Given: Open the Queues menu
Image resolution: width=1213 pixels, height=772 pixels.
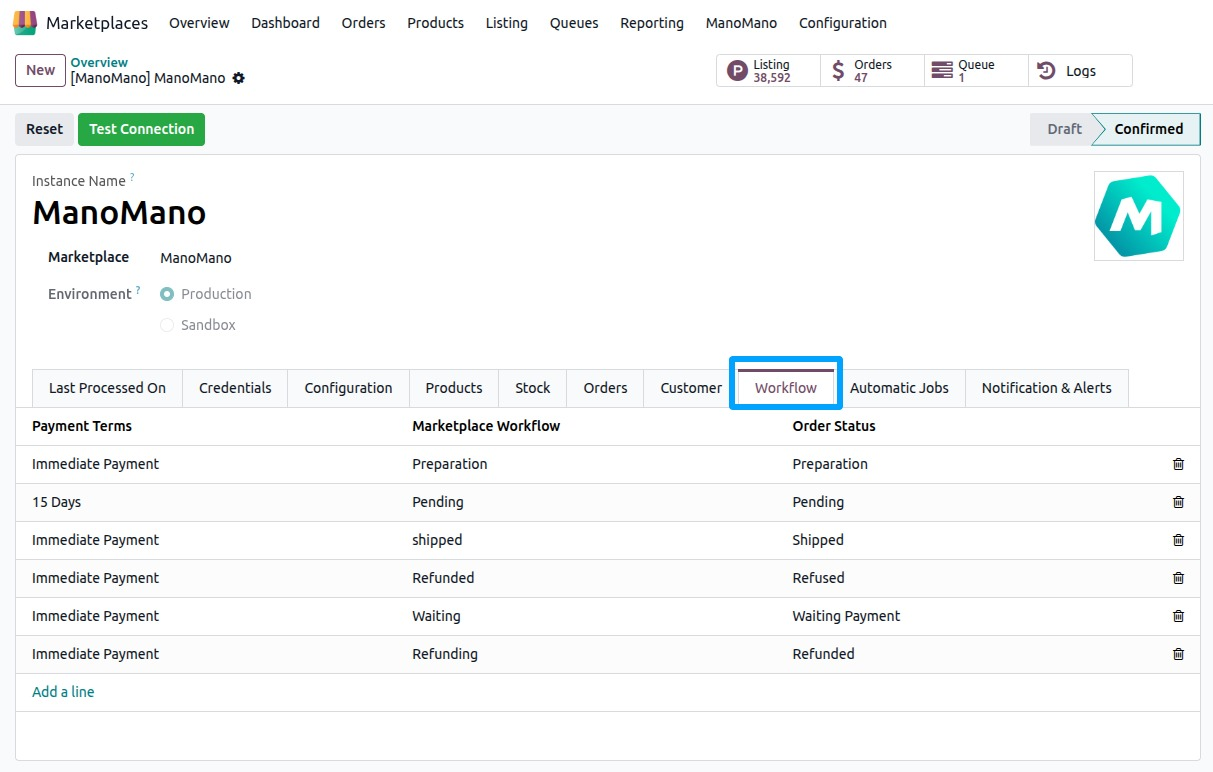Looking at the screenshot, I should (574, 23).
